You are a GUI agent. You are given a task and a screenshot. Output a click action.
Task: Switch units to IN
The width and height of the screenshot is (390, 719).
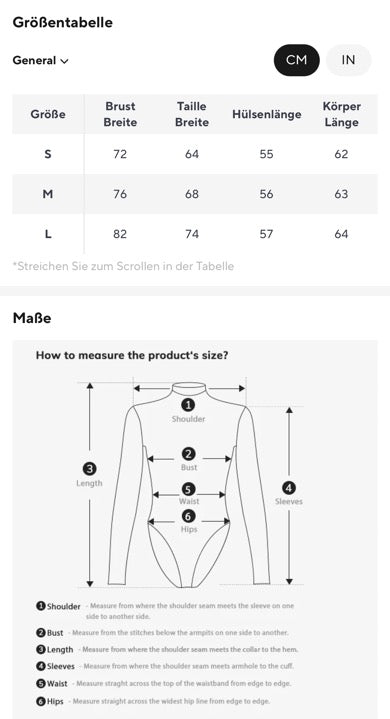(348, 60)
